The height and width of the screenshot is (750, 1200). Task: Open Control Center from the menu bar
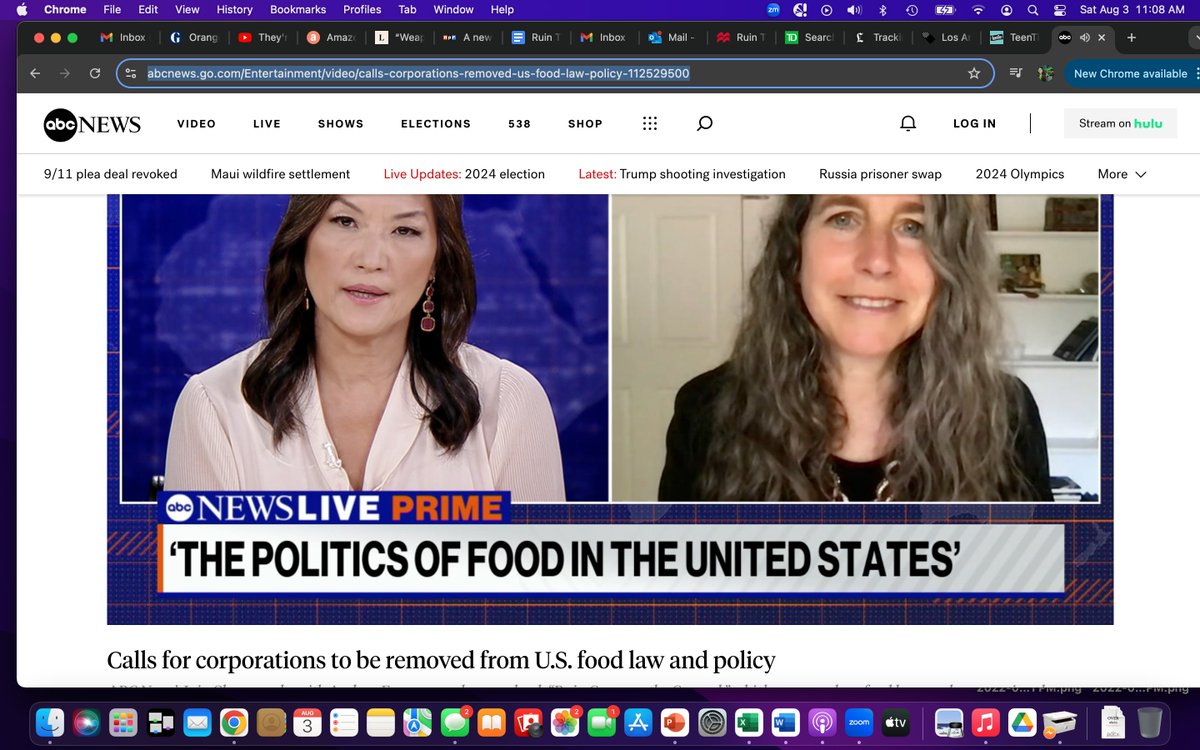tap(1059, 10)
